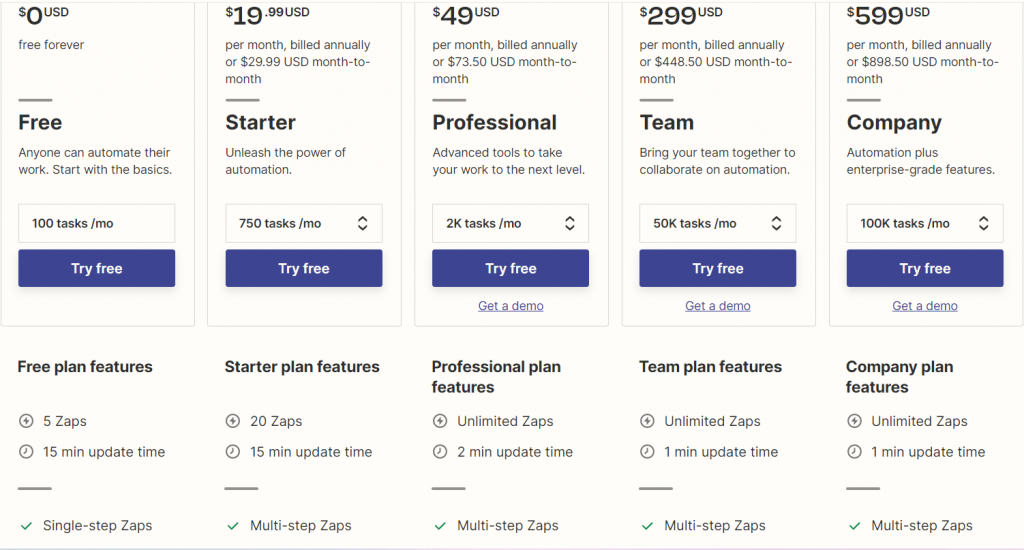The height and width of the screenshot is (550, 1024).
Task: Follow Company plan Get a demo link
Action: click(924, 306)
